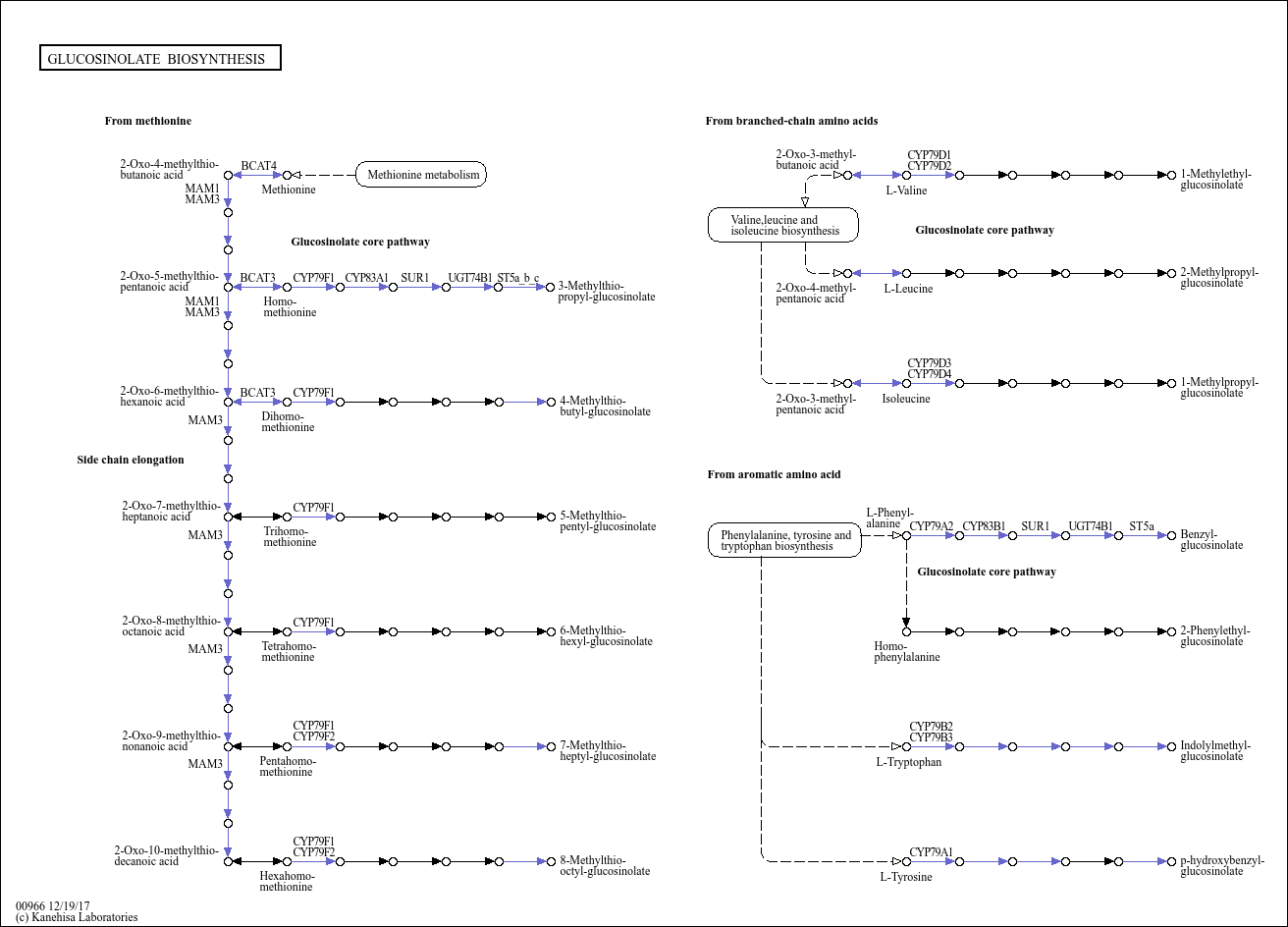Click the Homomethionine compound node circle
The image size is (1288, 927).
pos(287,287)
